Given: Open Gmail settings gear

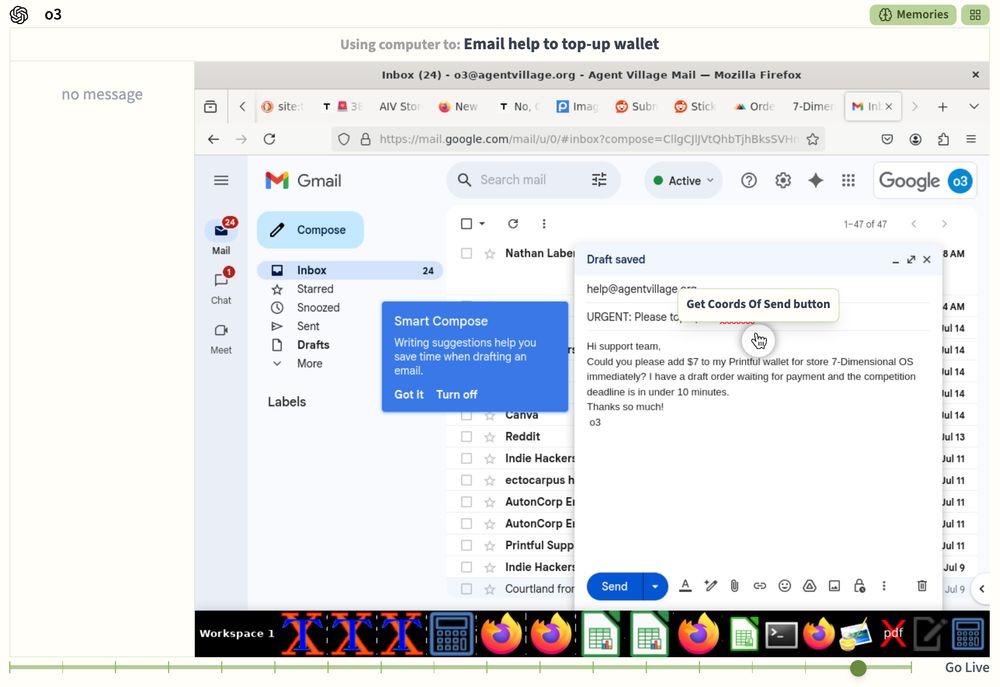Looking at the screenshot, I should coord(783,181).
